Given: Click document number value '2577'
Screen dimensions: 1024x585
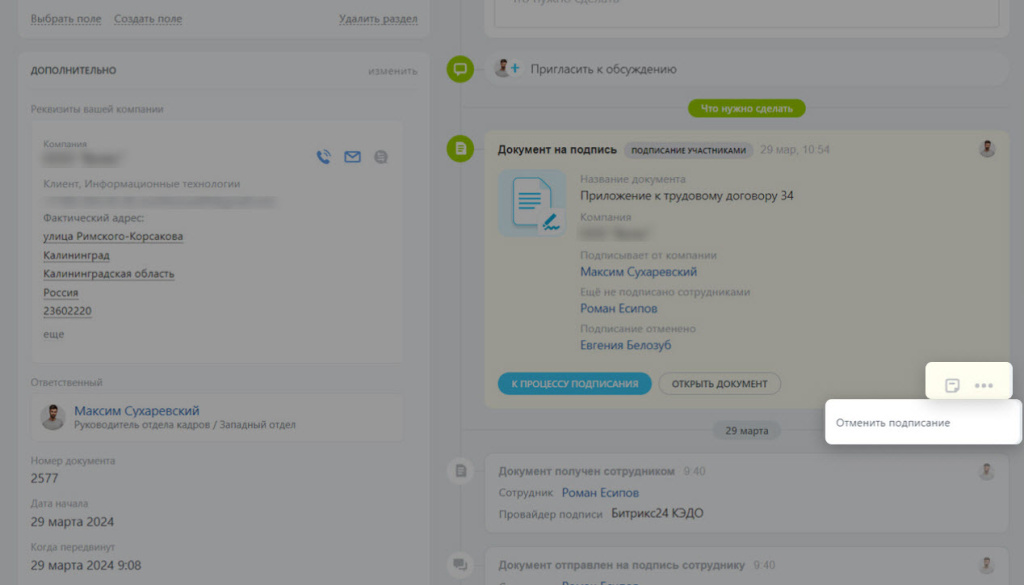Looking at the screenshot, I should coord(44,479).
